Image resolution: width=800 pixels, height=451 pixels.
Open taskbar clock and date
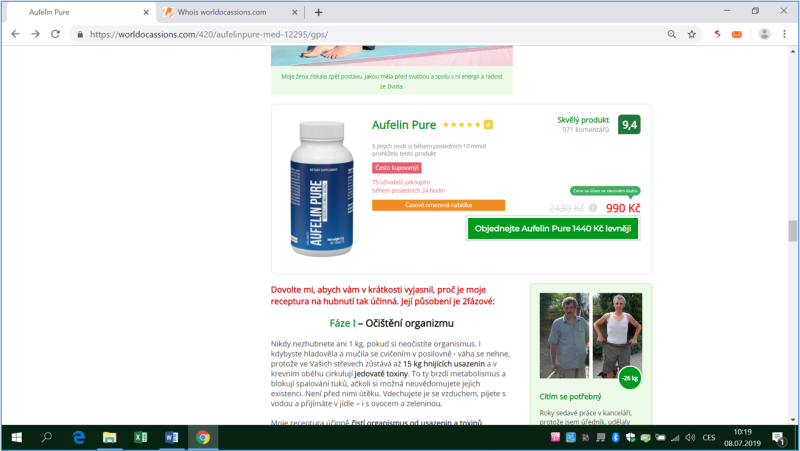(742, 437)
